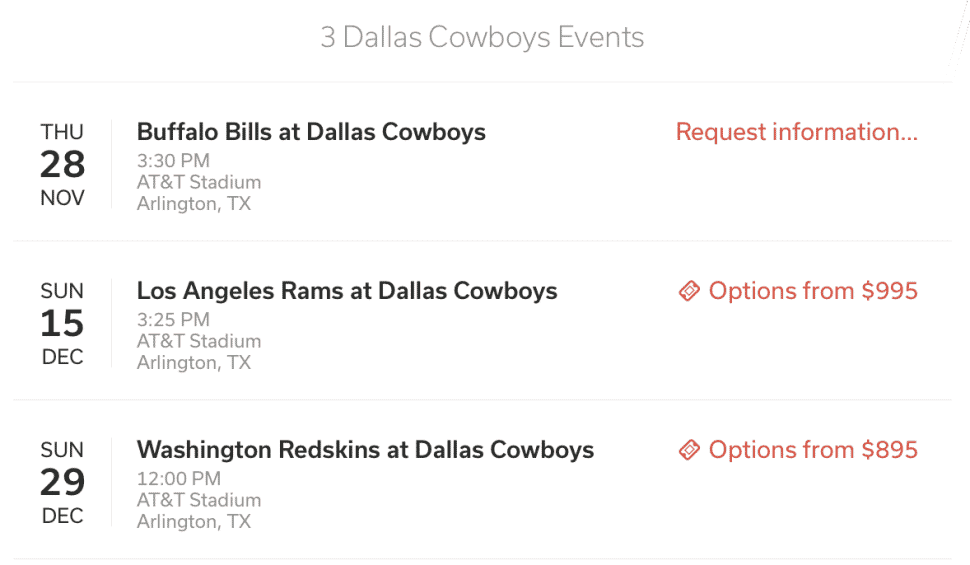Open Request information link for Bills game
970x565 pixels.
797,132
